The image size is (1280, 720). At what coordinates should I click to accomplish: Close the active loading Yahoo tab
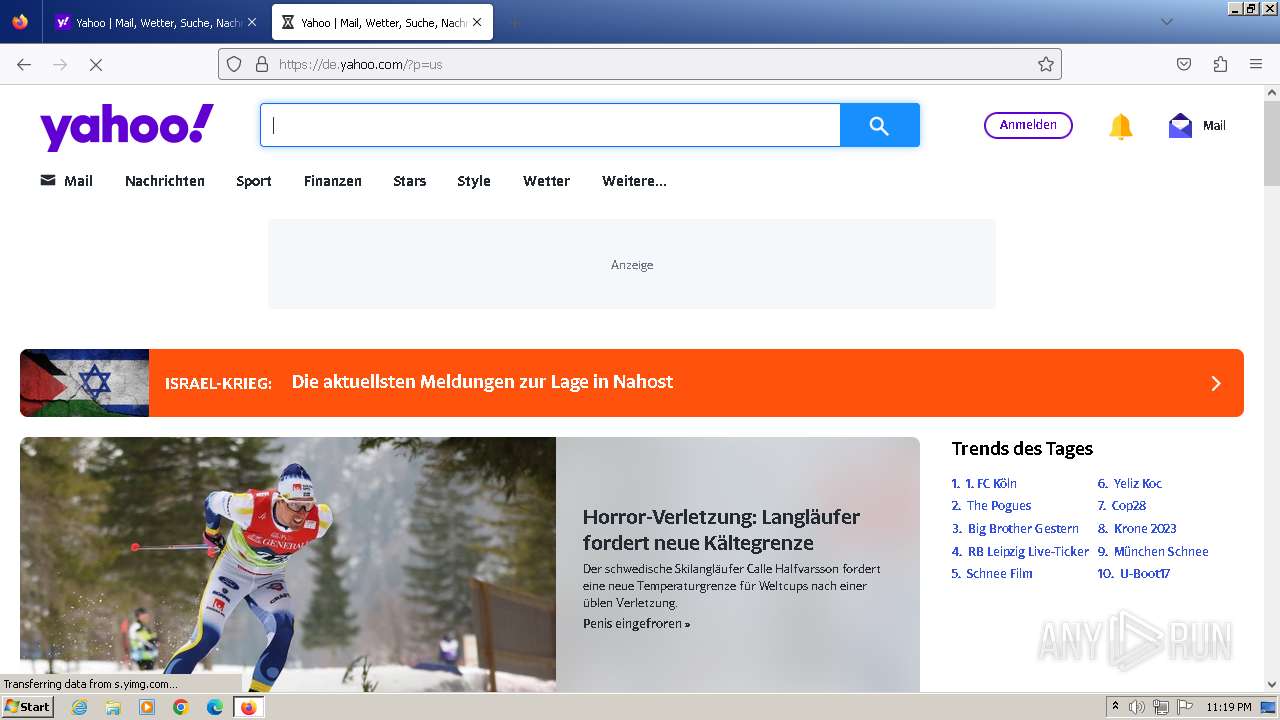(477, 22)
